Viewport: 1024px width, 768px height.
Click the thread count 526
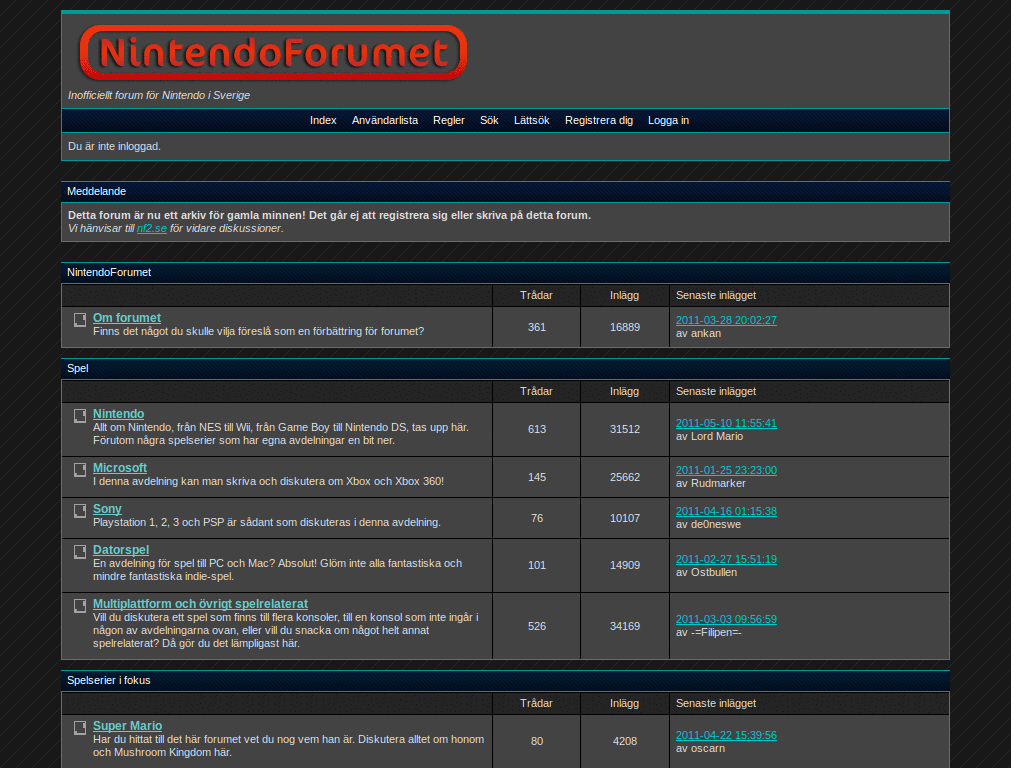pyautogui.click(x=537, y=626)
